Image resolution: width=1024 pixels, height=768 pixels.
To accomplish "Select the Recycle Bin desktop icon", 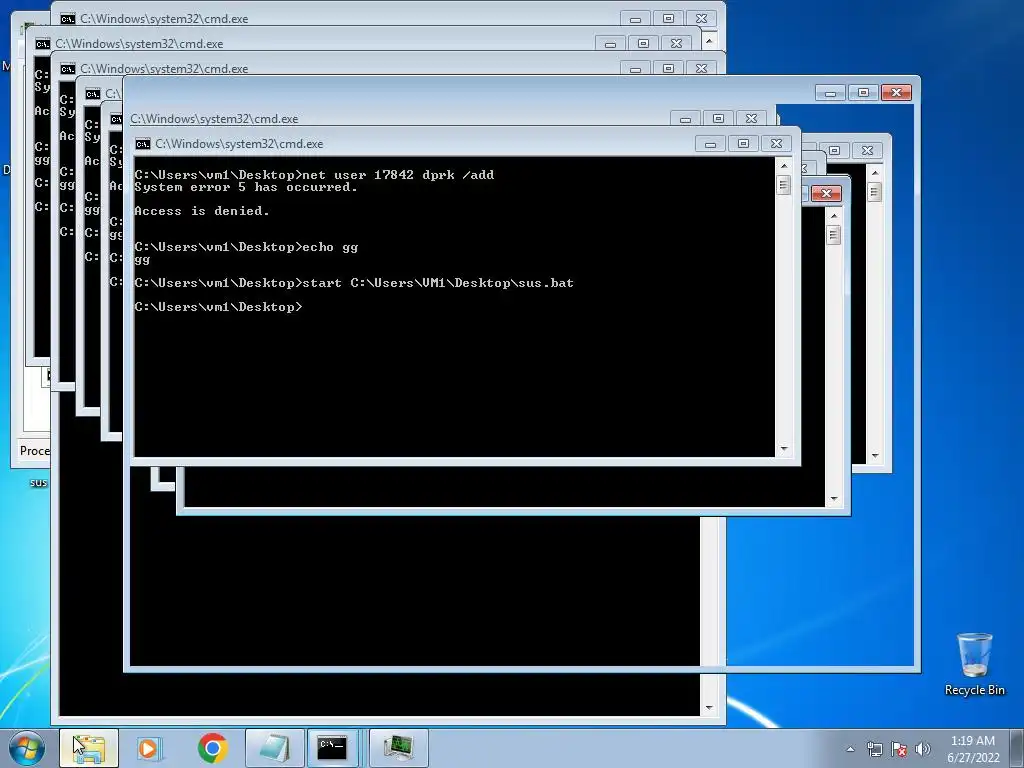I will click(974, 656).
